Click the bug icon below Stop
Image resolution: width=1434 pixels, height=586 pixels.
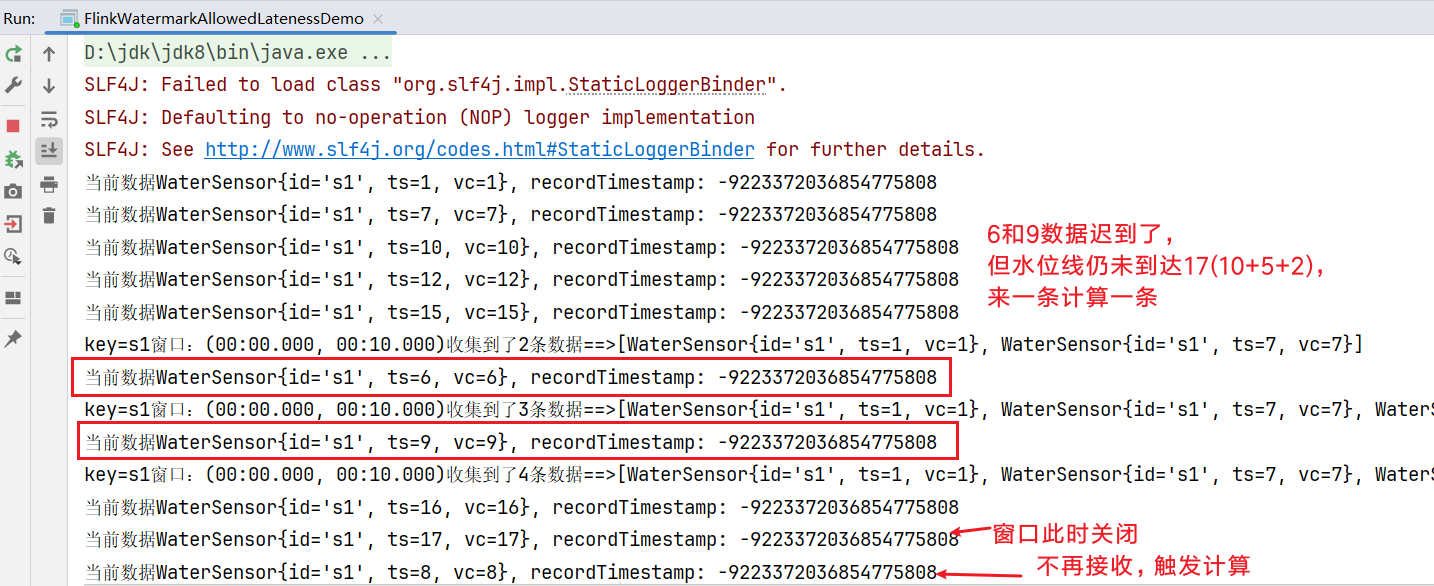13,159
